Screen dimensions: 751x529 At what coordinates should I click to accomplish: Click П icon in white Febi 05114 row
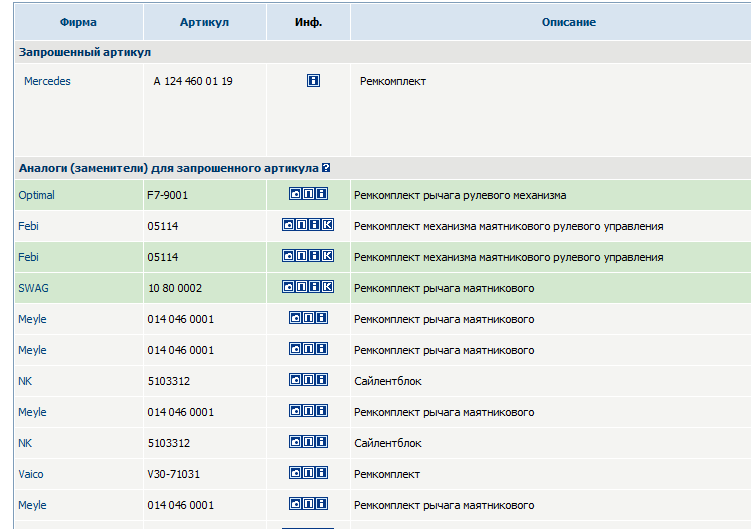click(301, 224)
